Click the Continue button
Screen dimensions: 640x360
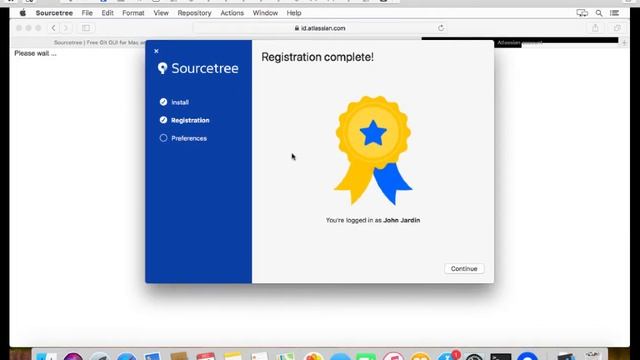click(x=464, y=269)
